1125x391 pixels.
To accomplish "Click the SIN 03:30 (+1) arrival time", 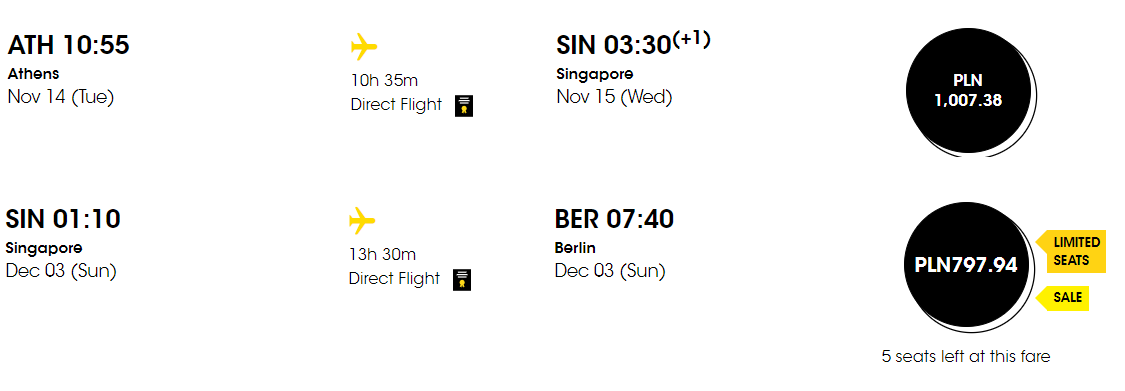I will [633, 44].
